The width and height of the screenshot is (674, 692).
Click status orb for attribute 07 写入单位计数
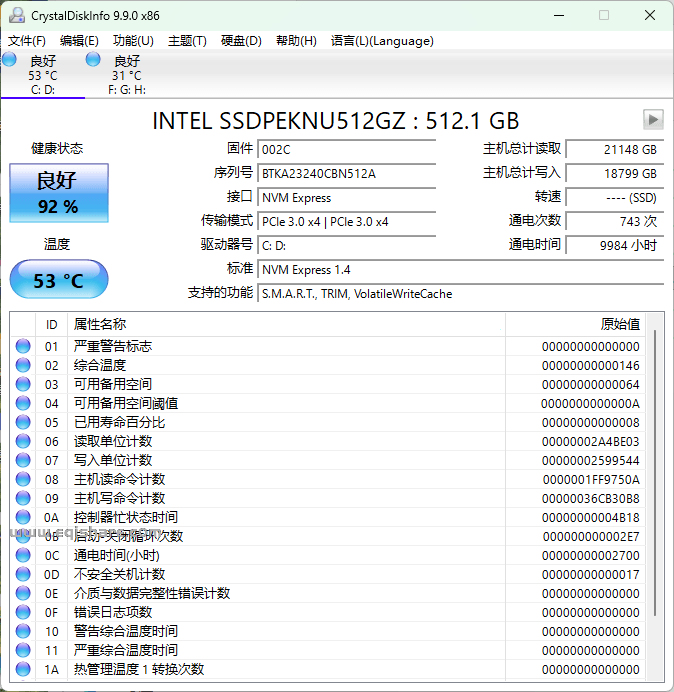pyautogui.click(x=23, y=460)
